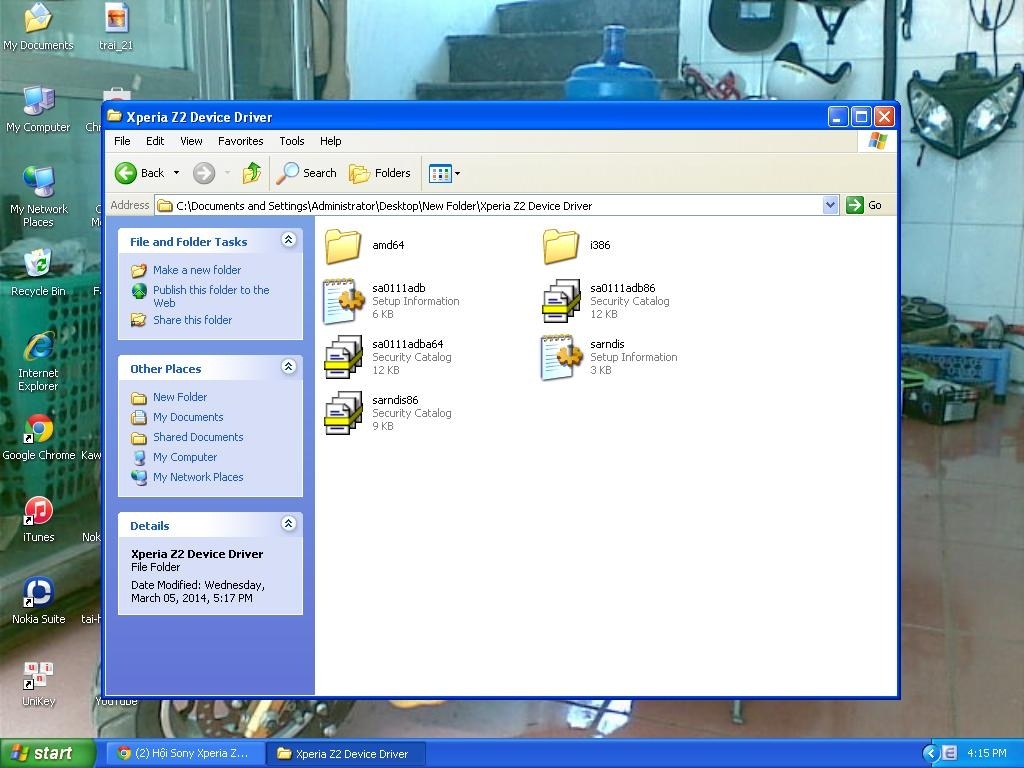Toggle the Folders pane button

pos(379,173)
